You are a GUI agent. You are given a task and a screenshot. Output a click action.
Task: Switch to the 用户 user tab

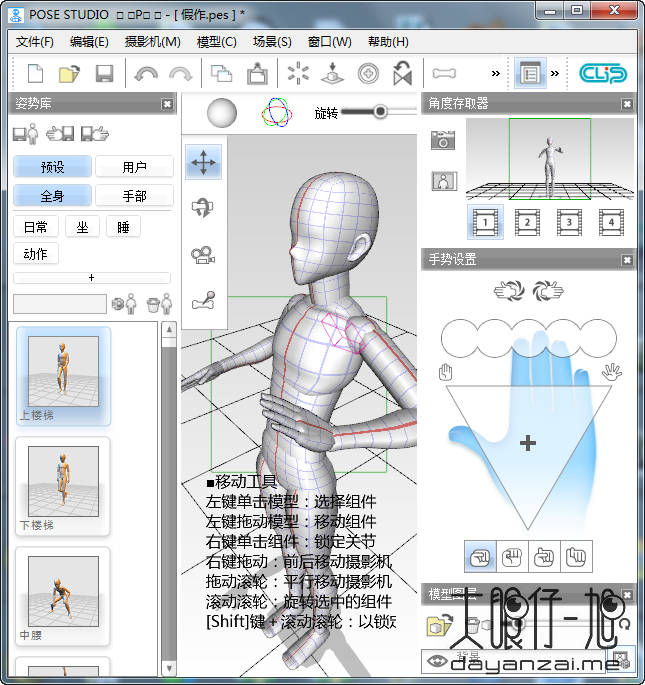pos(134,166)
